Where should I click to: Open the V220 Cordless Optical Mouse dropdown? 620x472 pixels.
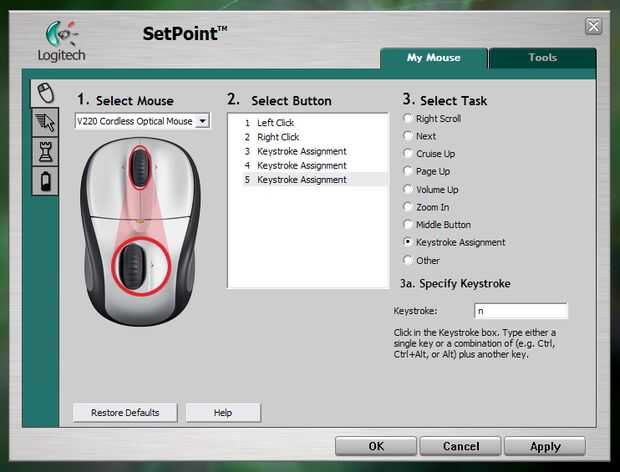click(142, 121)
